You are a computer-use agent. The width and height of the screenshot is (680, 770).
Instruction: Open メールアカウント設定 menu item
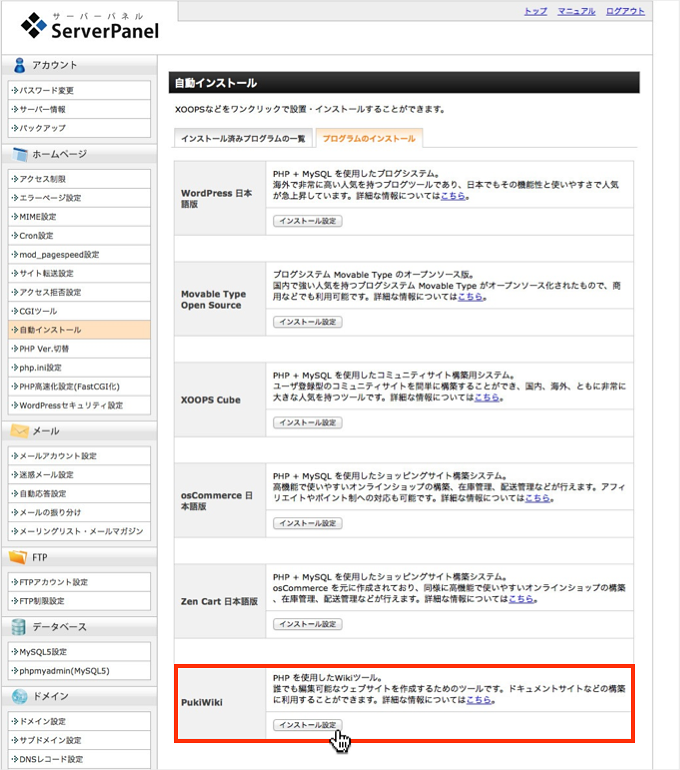coord(80,456)
